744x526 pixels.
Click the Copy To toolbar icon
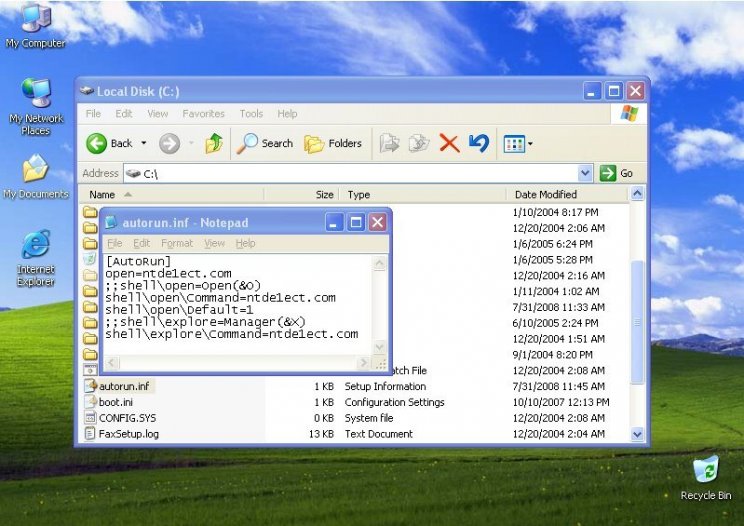coord(419,143)
